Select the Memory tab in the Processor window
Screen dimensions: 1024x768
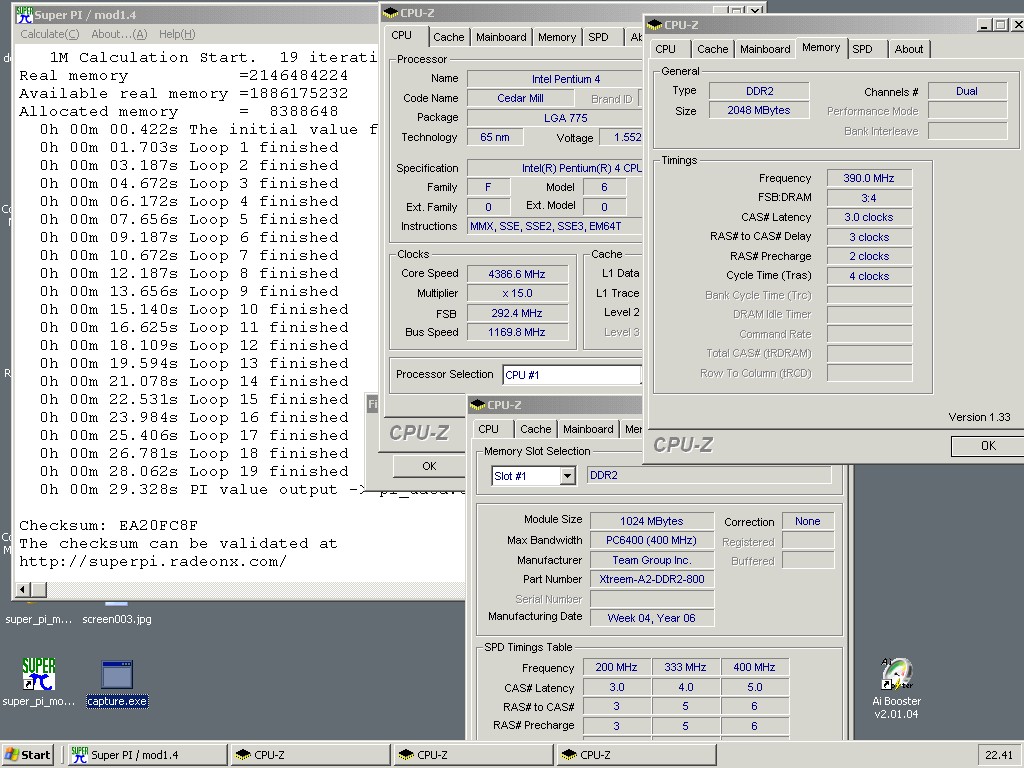click(557, 37)
